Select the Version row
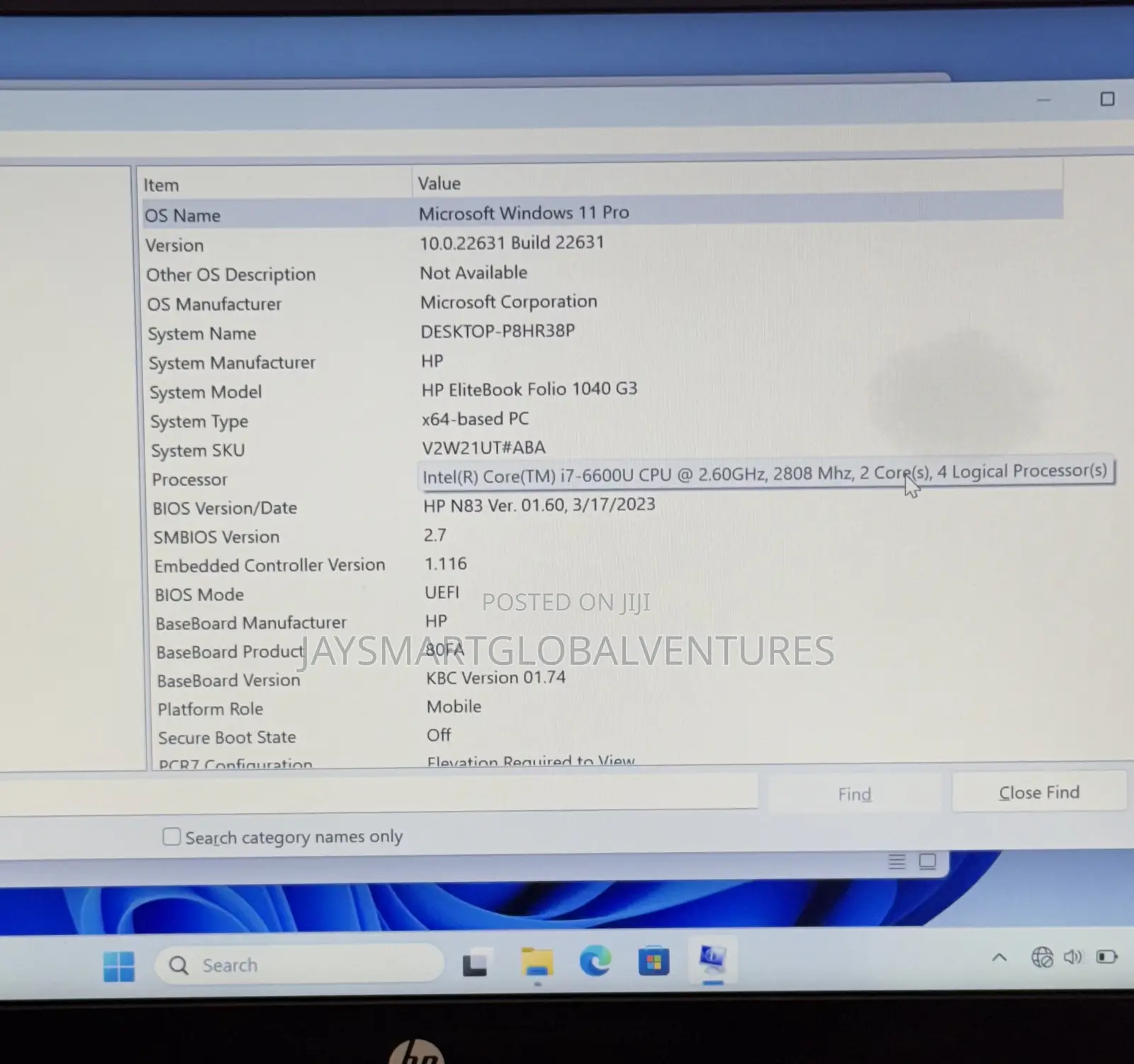1134x1064 pixels. click(602, 243)
